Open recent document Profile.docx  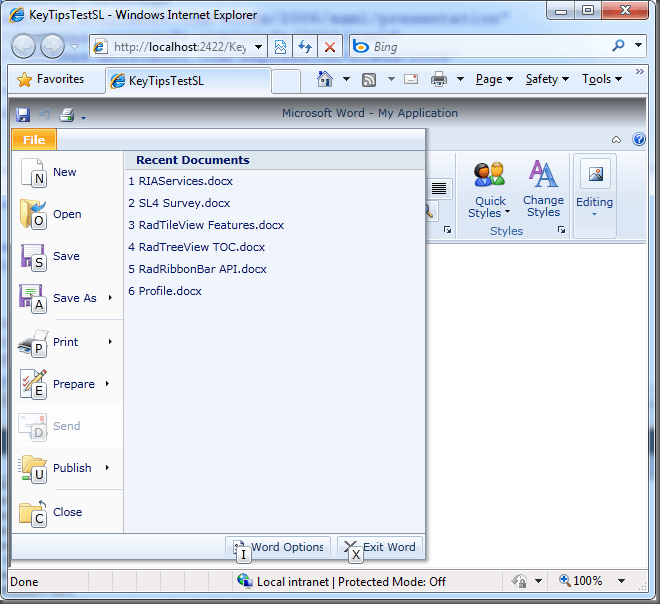(165, 291)
